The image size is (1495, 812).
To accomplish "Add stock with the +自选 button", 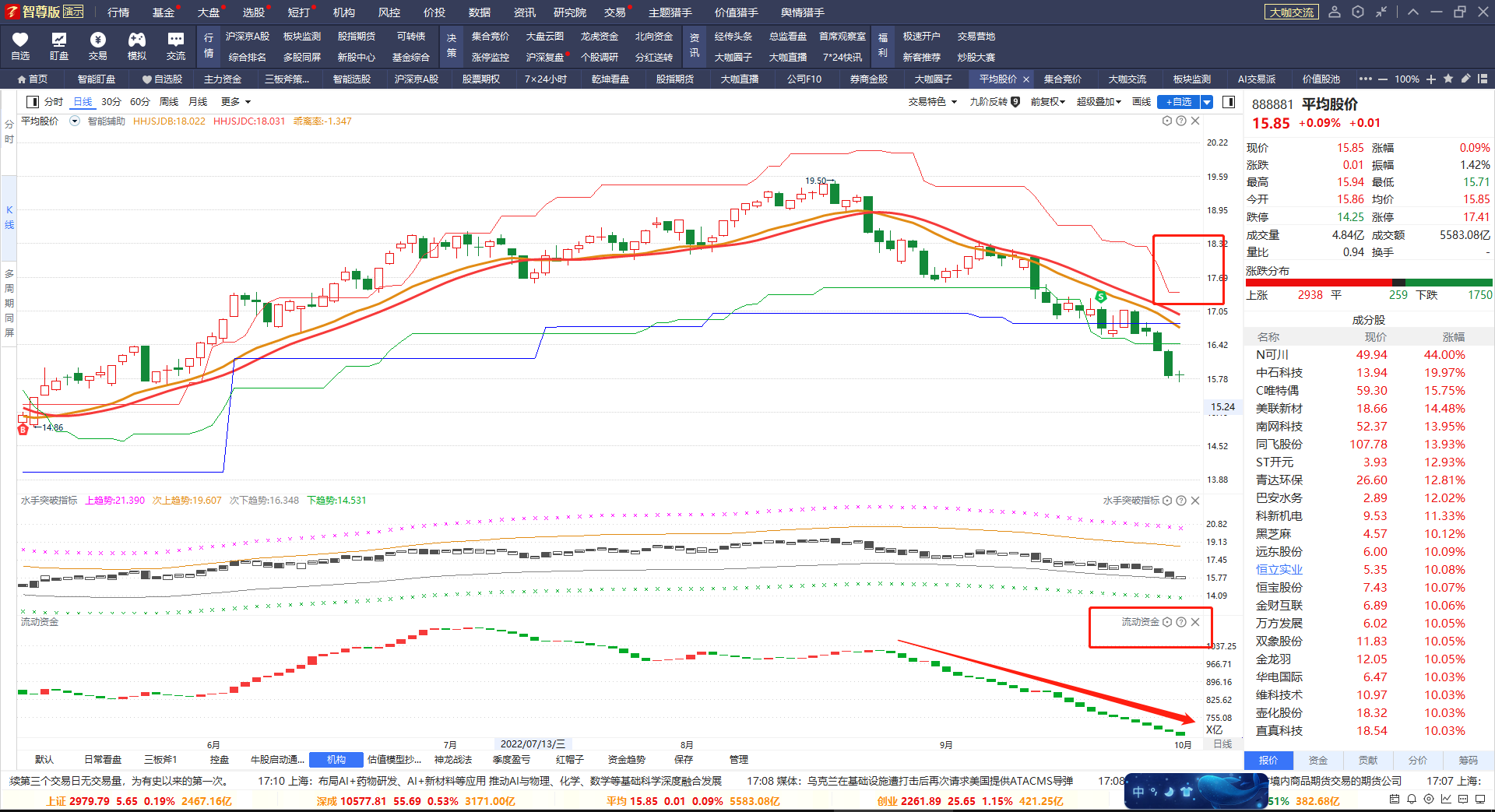I will click(x=1179, y=102).
